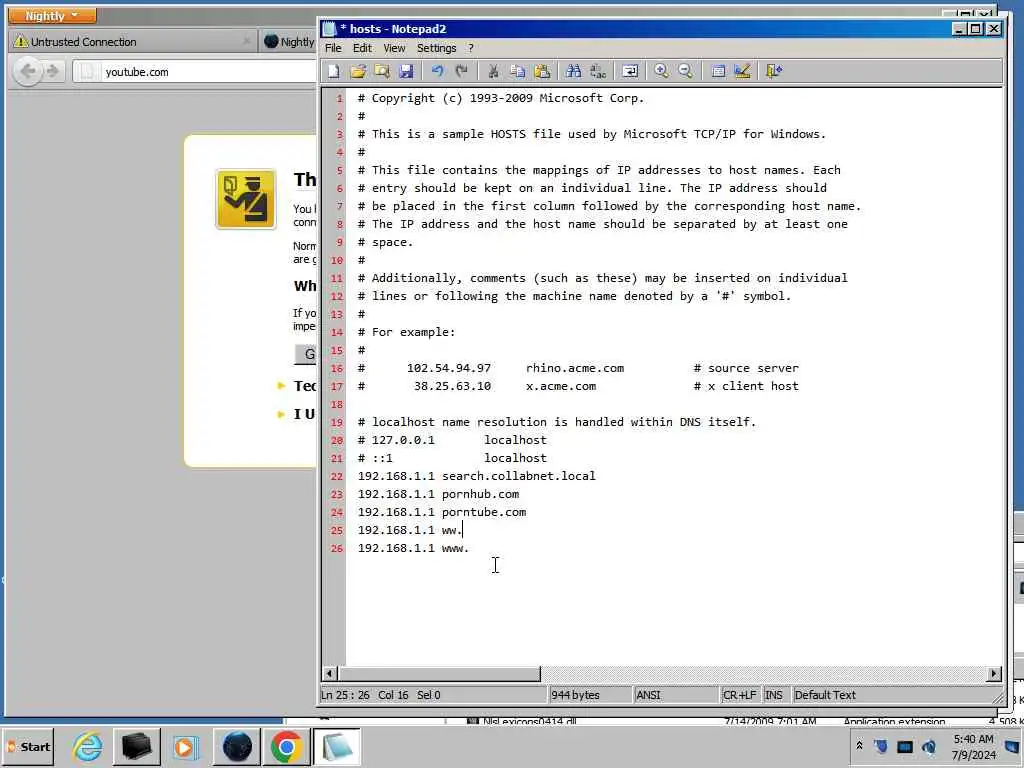This screenshot has width=1024, height=768.
Task: Open the Replace text icon
Action: click(x=598, y=71)
